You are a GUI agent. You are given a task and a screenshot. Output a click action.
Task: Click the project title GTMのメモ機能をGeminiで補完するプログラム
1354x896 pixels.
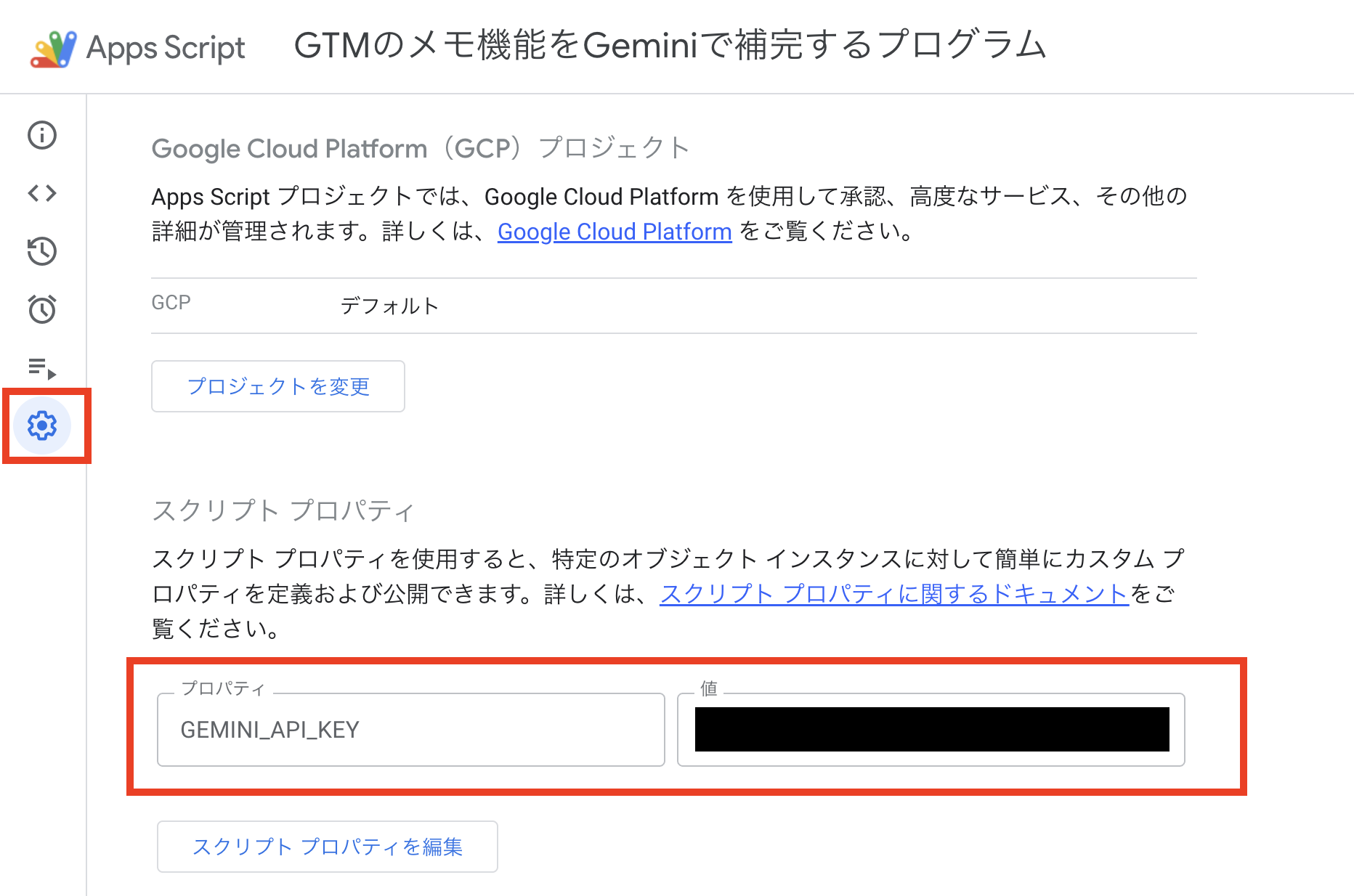[669, 46]
